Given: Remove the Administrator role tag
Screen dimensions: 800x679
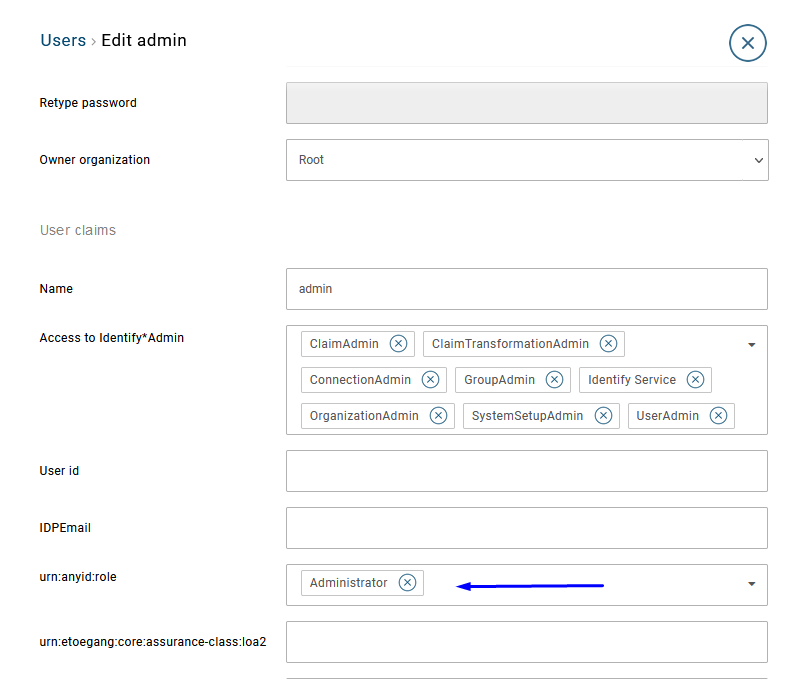Looking at the screenshot, I should point(407,583).
